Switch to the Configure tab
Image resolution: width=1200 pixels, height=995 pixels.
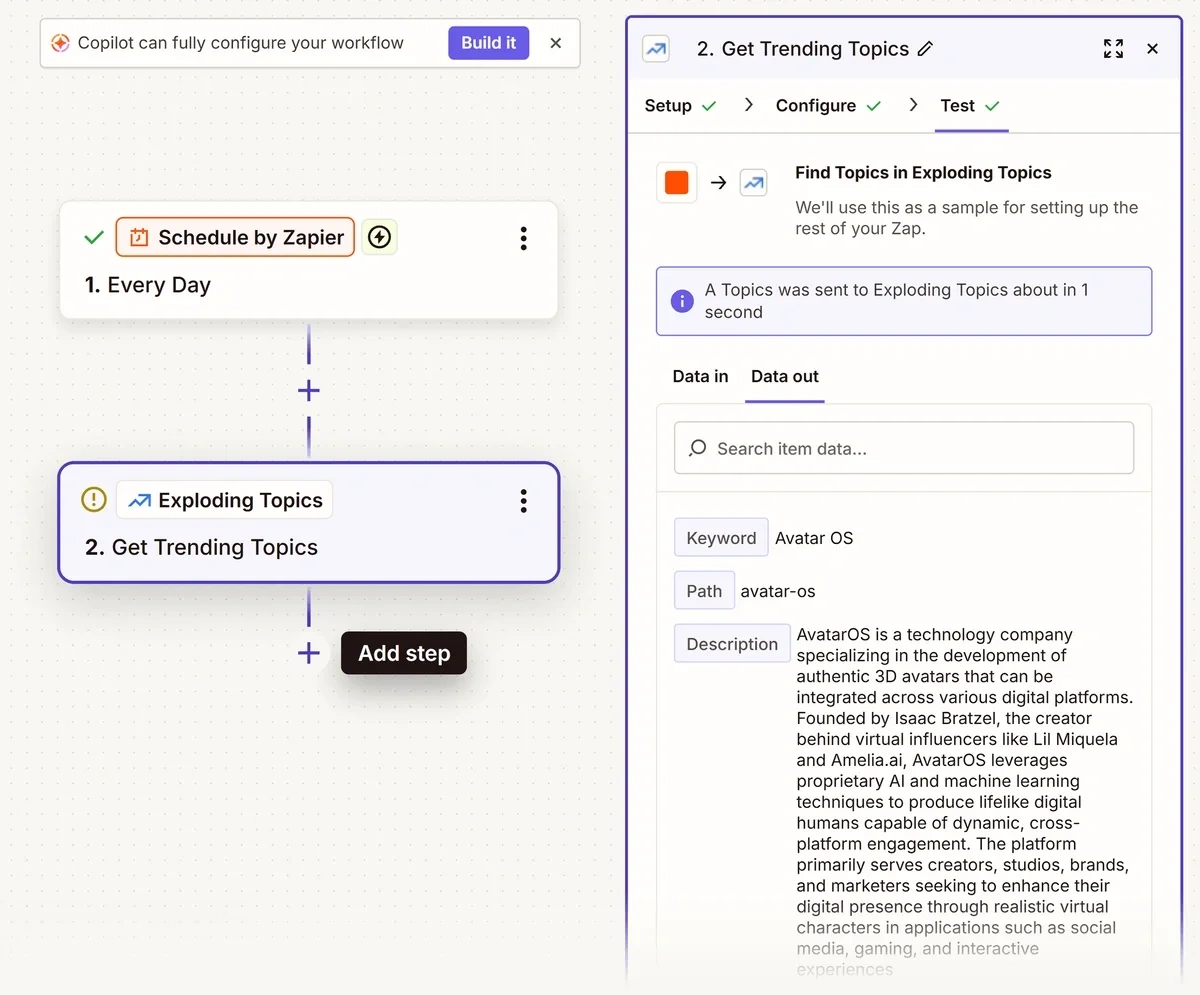[816, 106]
